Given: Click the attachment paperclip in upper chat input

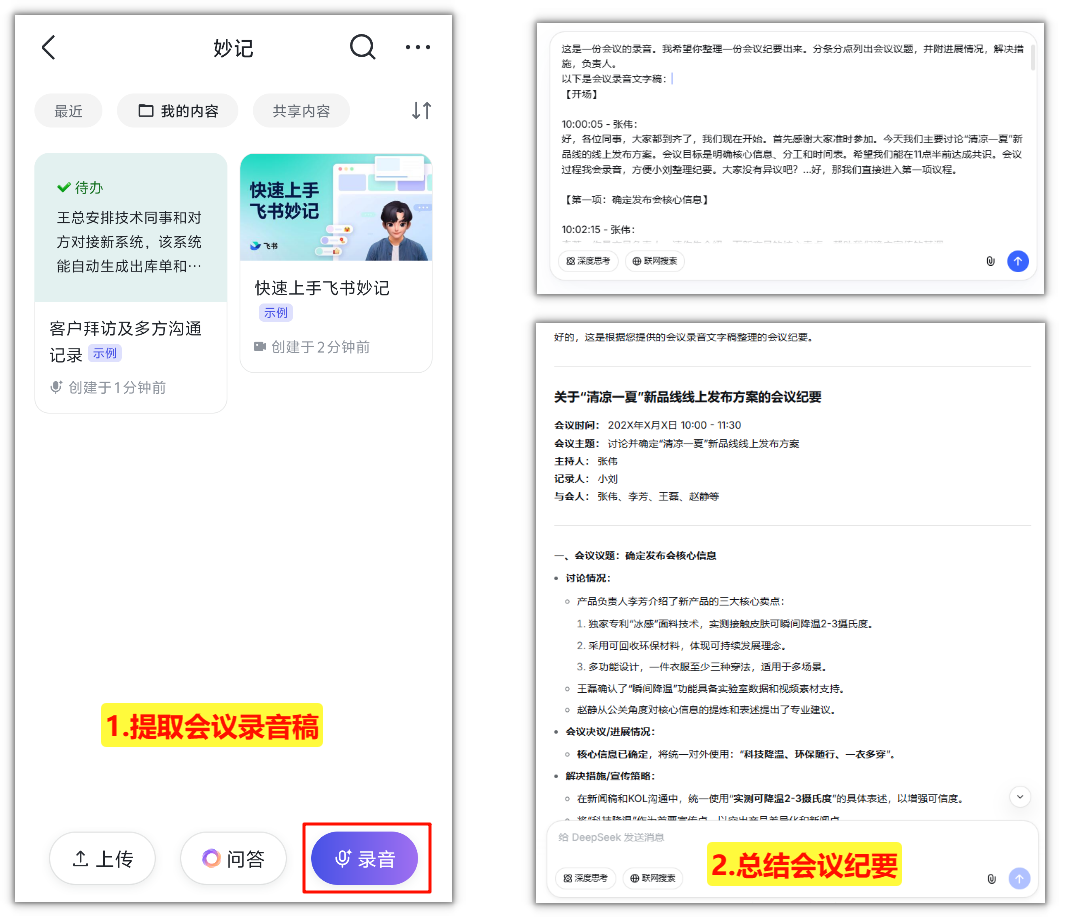Looking at the screenshot, I should tap(991, 261).
